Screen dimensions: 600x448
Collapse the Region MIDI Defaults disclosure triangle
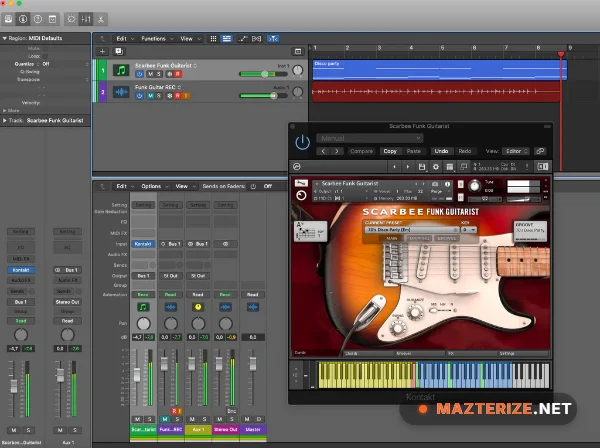click(x=5, y=38)
